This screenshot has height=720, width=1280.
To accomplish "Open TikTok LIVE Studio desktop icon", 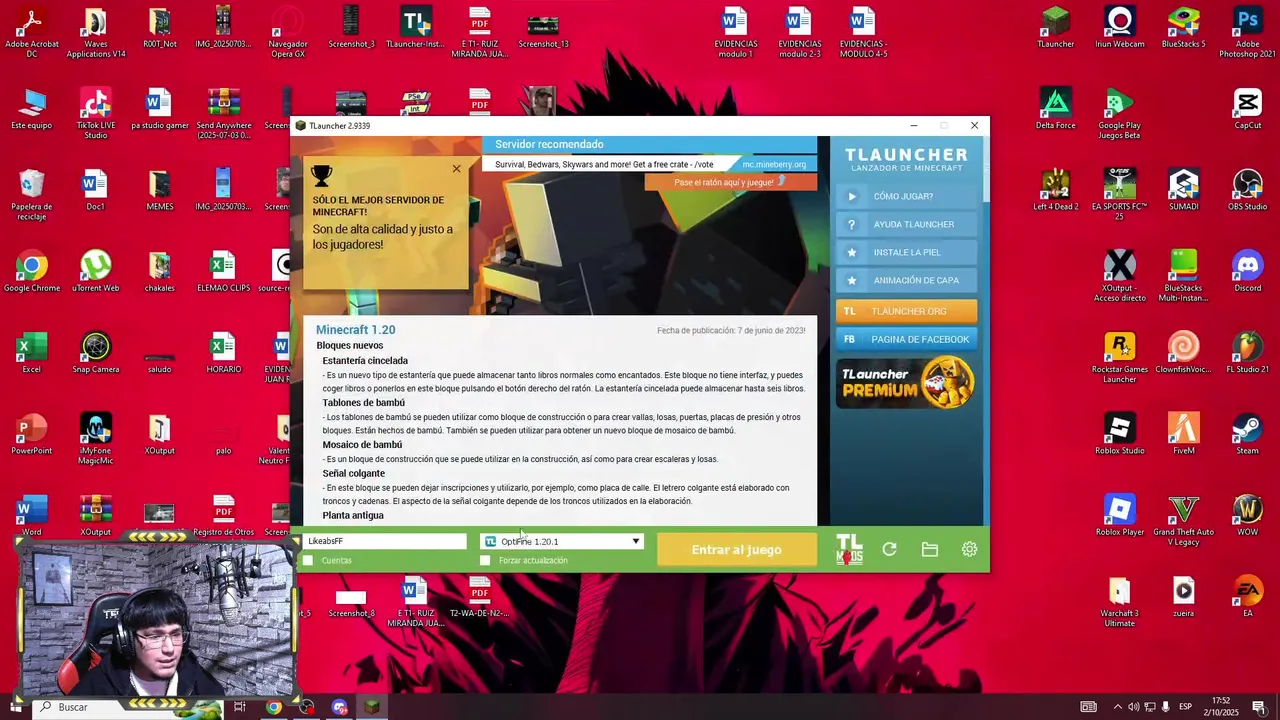I will coord(96,114).
